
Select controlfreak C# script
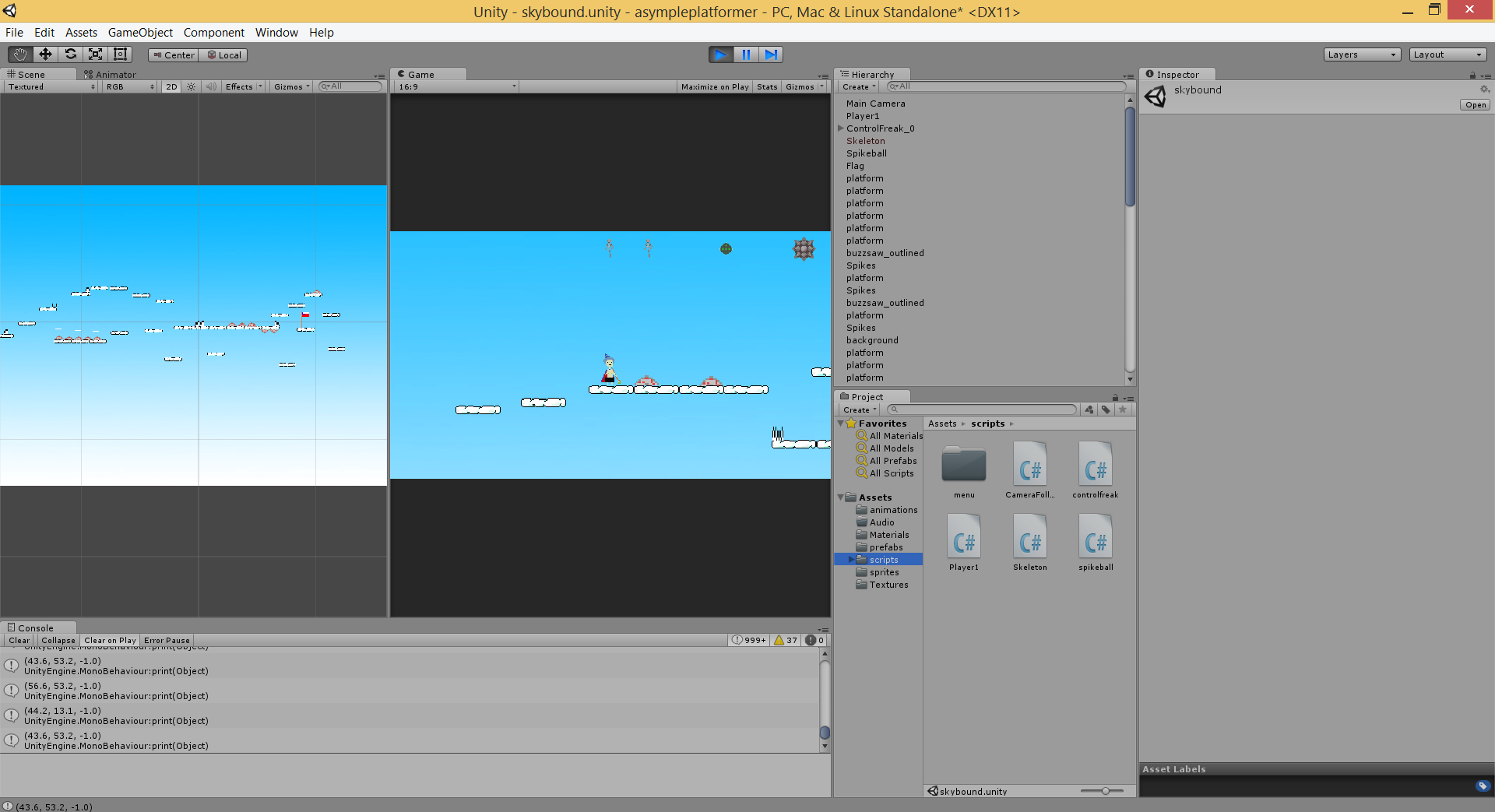click(x=1095, y=470)
